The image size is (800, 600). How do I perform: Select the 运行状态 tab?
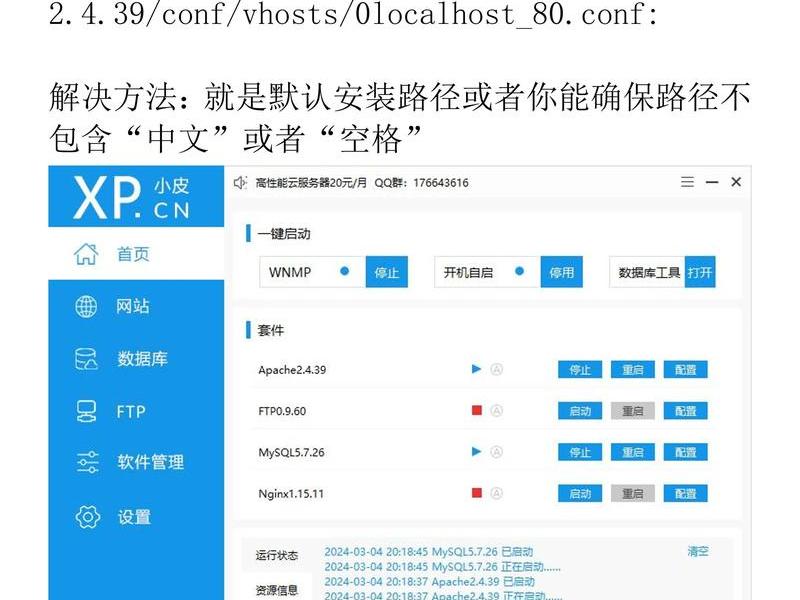point(277,555)
